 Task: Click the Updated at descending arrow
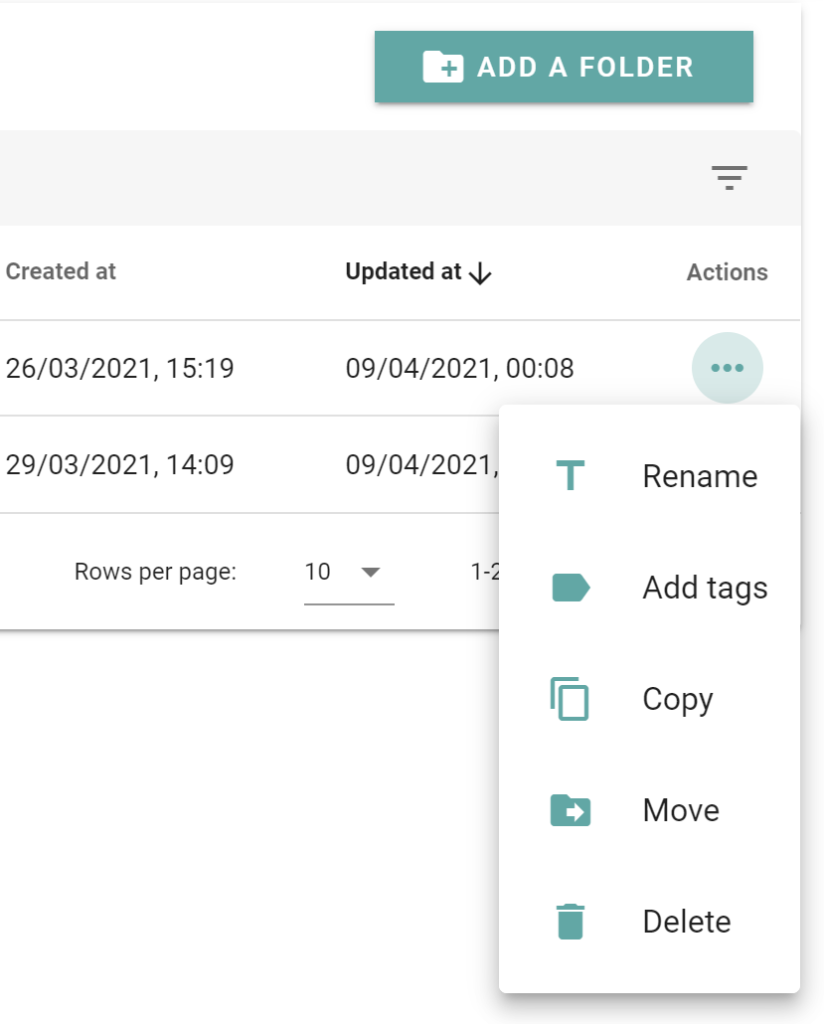point(481,273)
